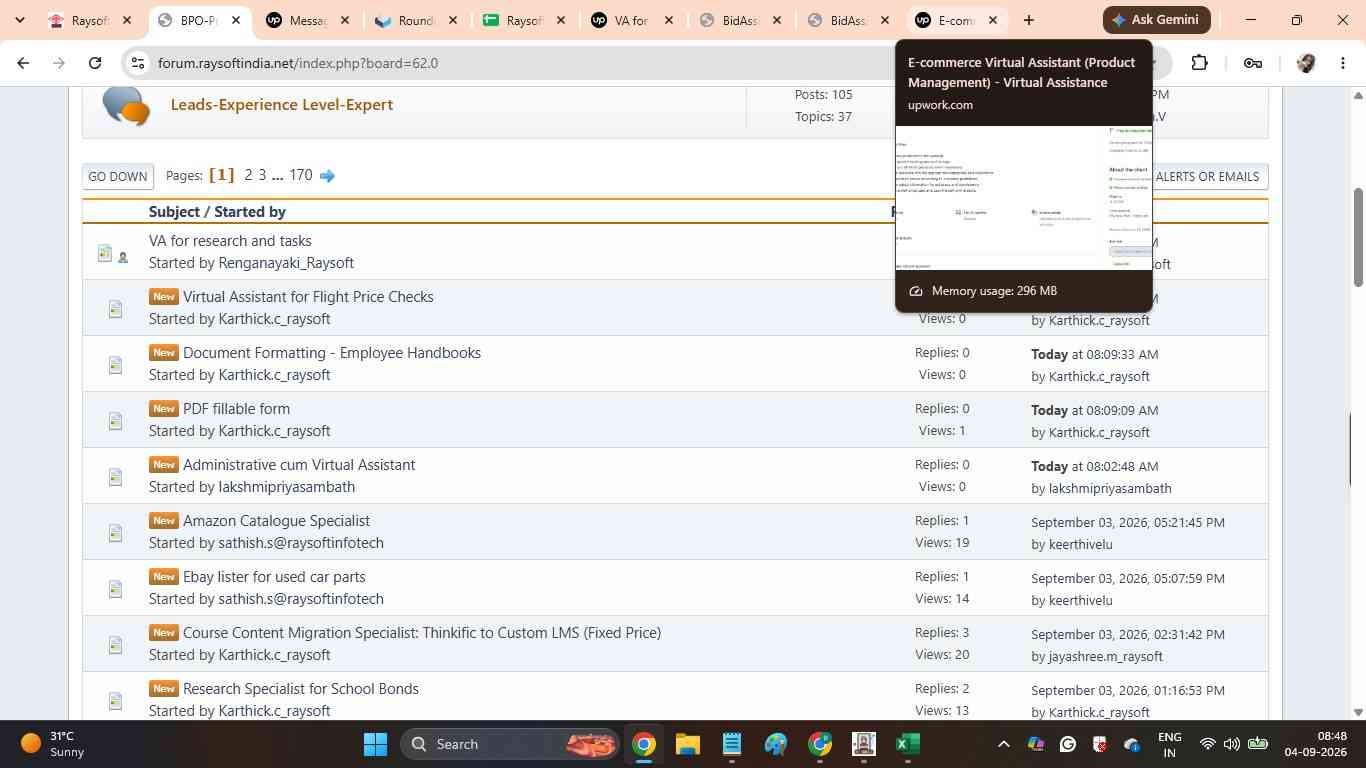Click the site information icon in address bar
This screenshot has width=1366, height=768.
pos(138,63)
